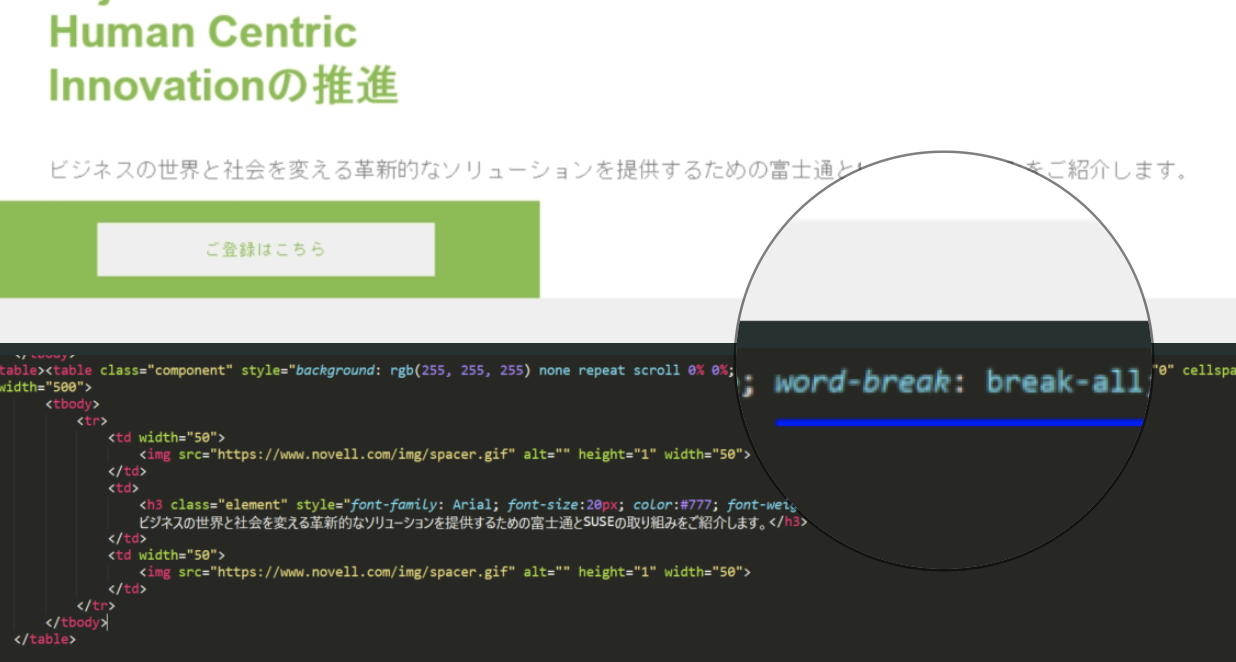Click the first td width="50" tag
The width and height of the screenshot is (1236, 662).
click(168, 437)
